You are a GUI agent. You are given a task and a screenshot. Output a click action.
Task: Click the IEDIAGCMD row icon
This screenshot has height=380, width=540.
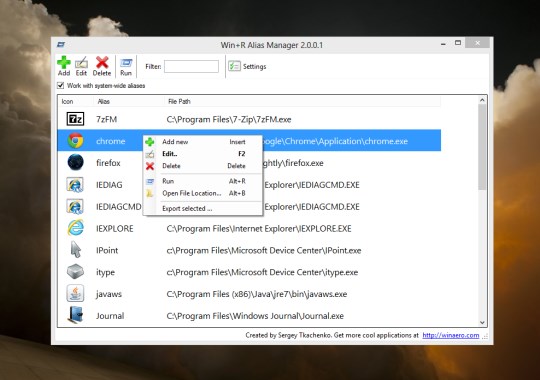point(75,206)
